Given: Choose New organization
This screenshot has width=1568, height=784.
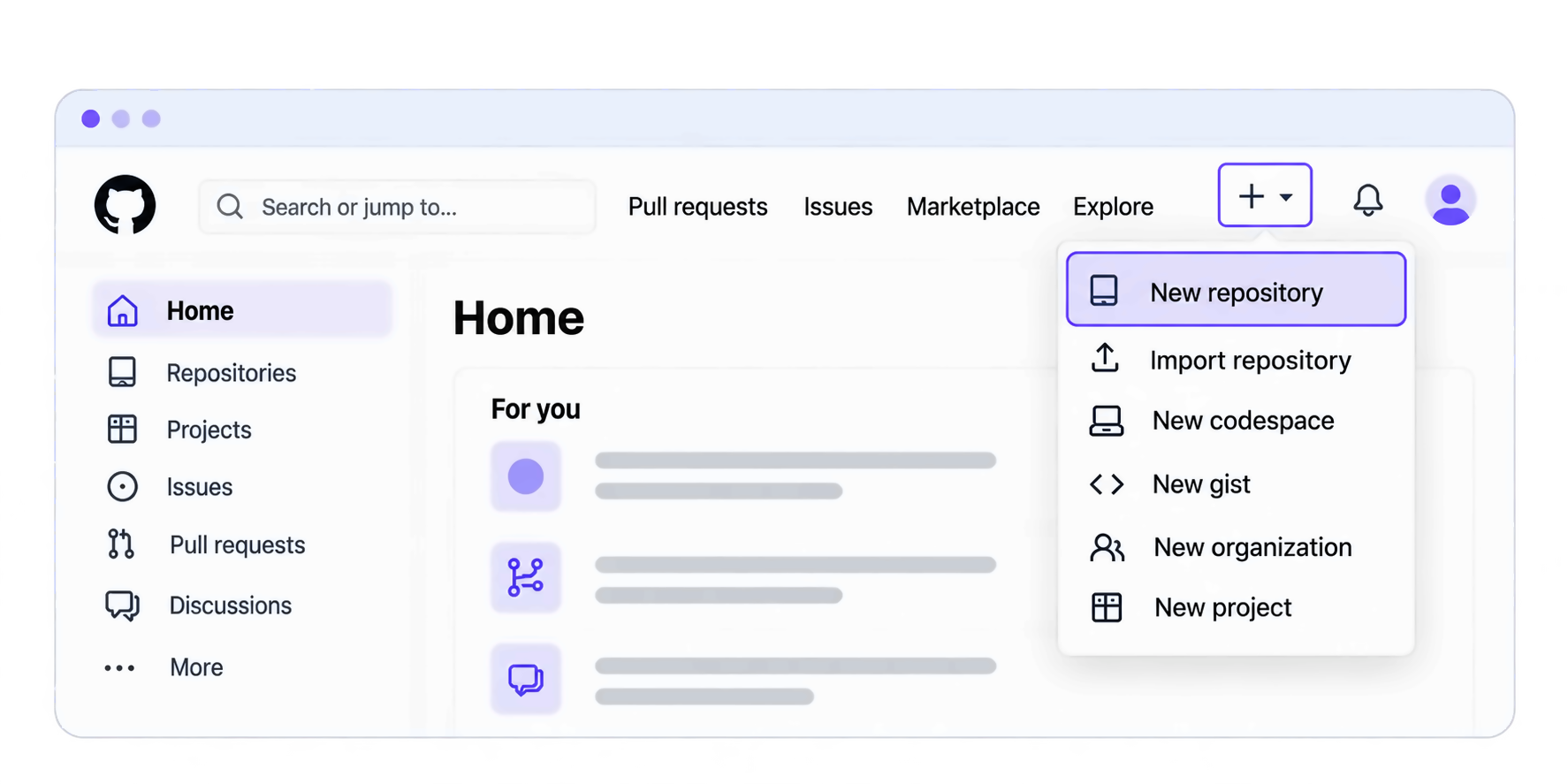Looking at the screenshot, I should point(1236,547).
